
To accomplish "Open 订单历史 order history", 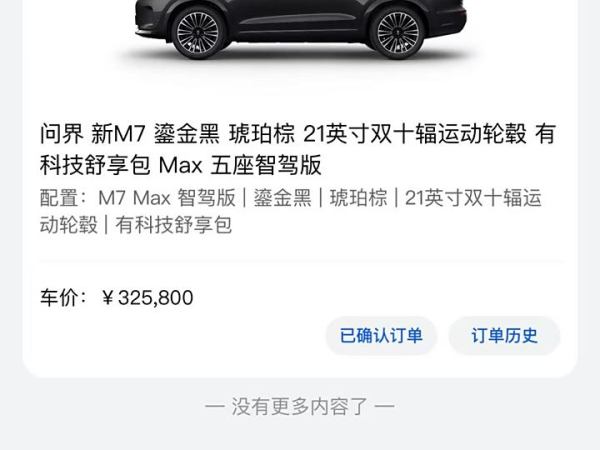I will [504, 336].
